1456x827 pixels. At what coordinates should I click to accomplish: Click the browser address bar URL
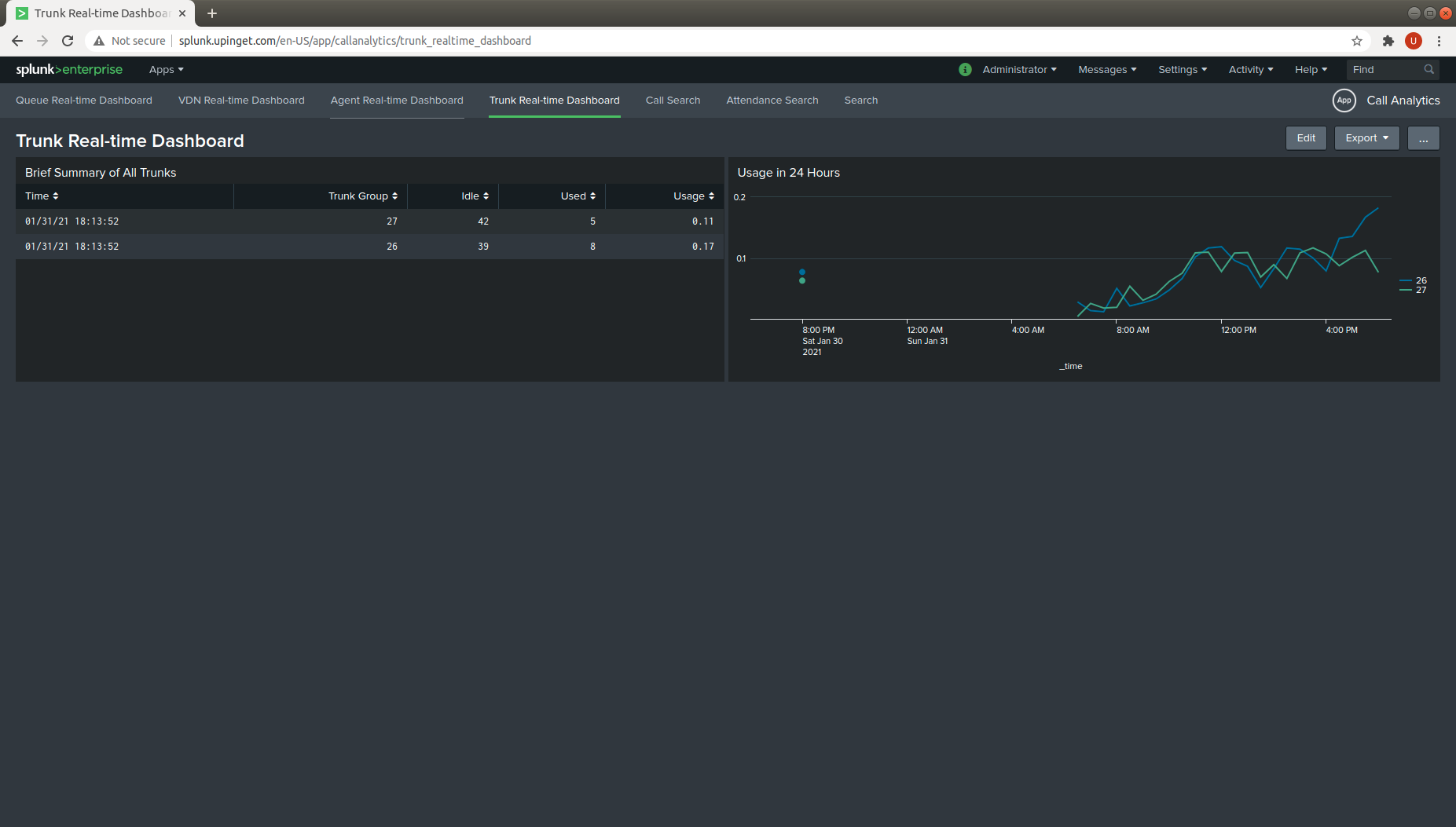pos(355,41)
